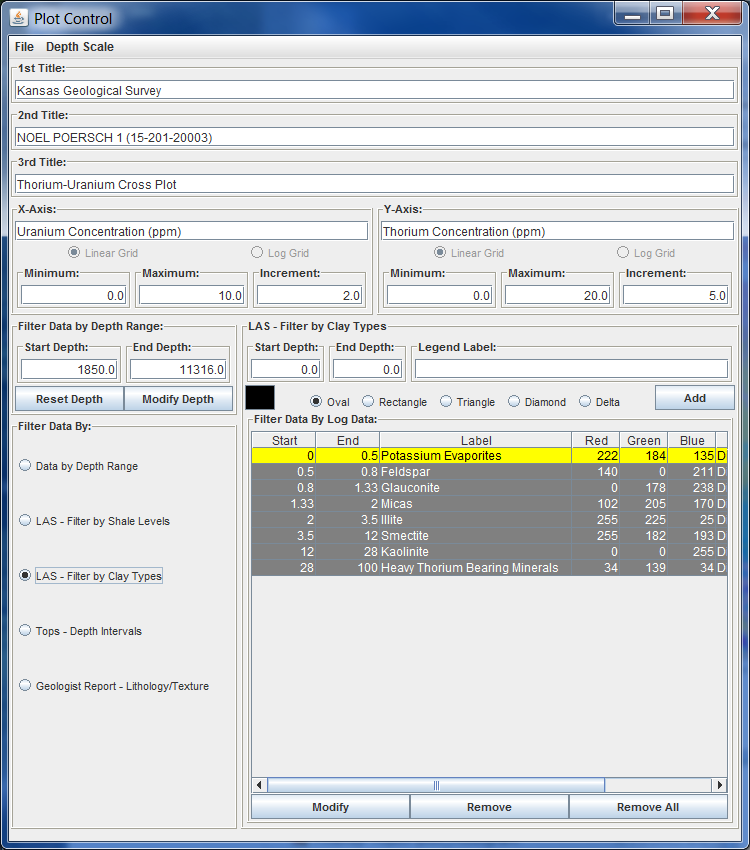Click the Label column header
Image resolution: width=750 pixels, height=850 pixels.
click(x=476, y=440)
